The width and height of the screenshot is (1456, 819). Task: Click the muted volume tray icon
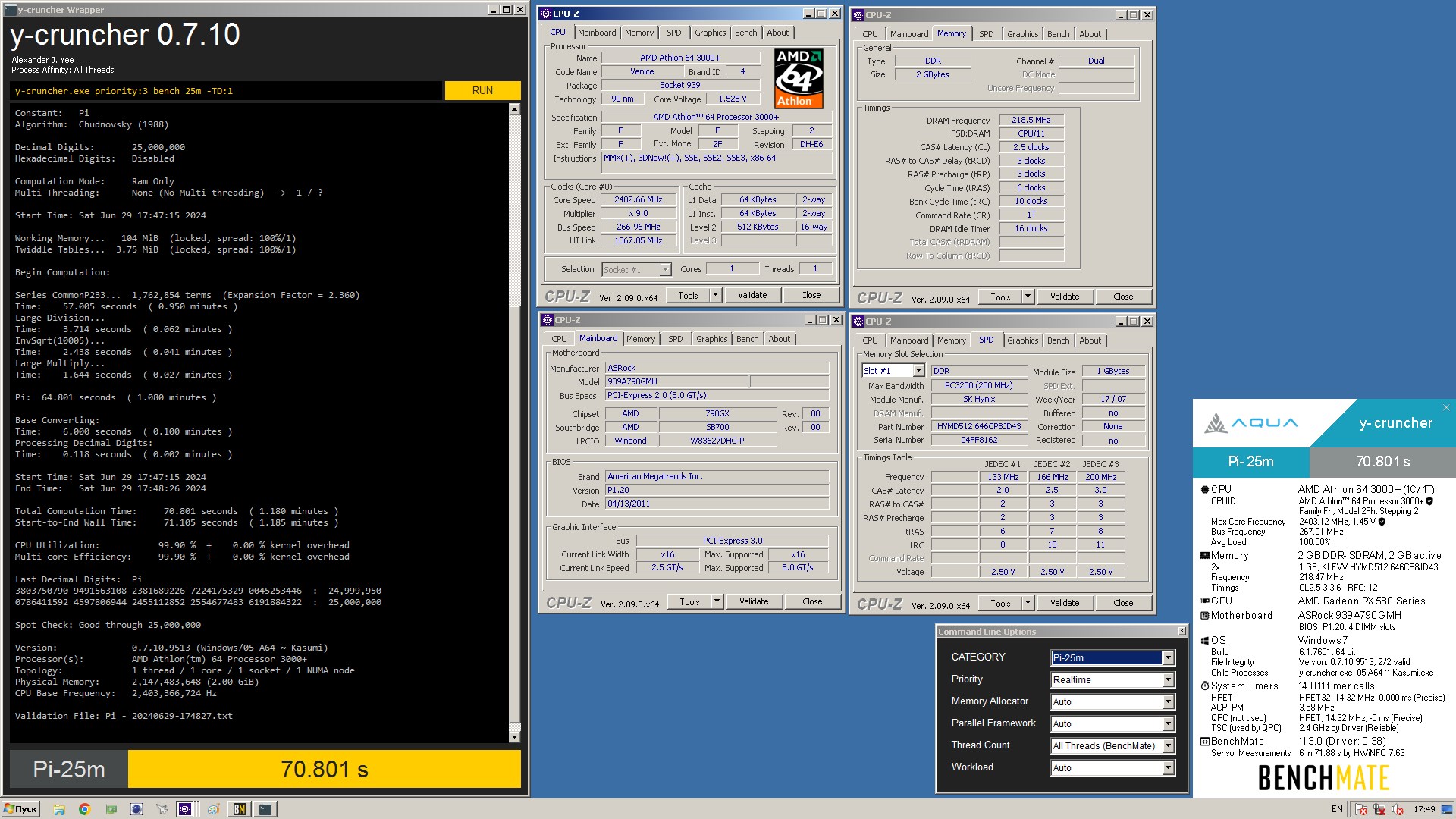pyautogui.click(x=1398, y=809)
